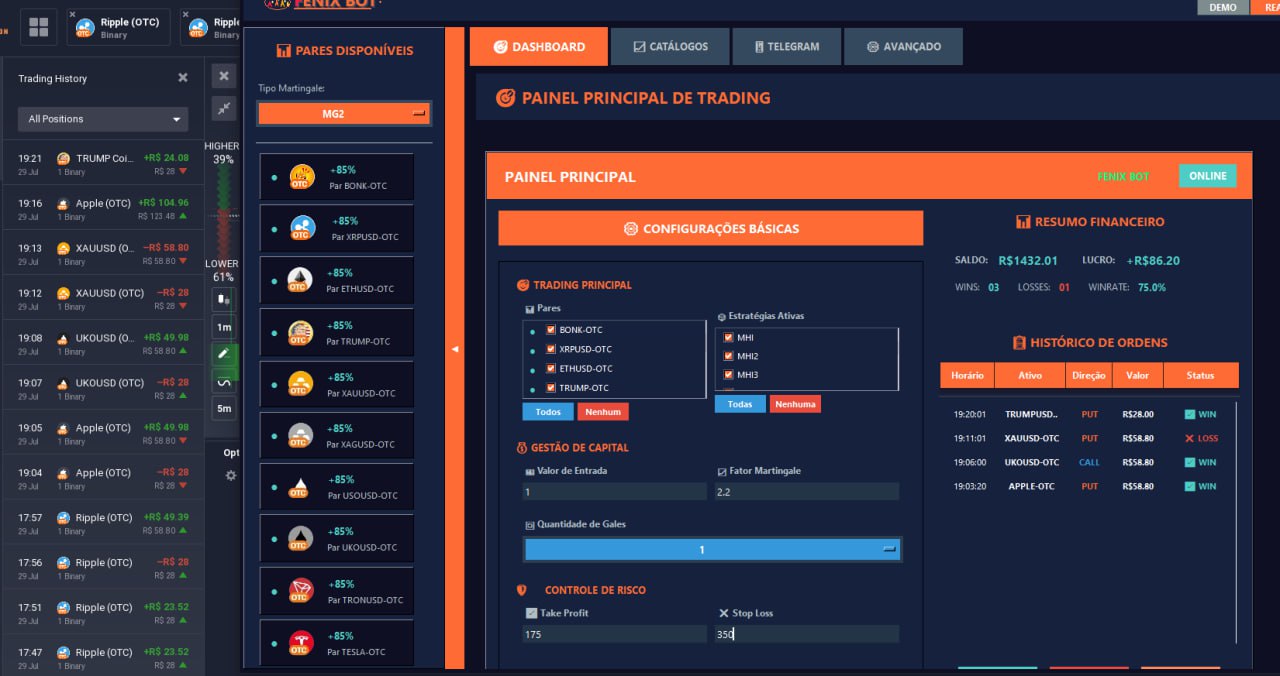Click the Nenhum pairs button
Image resolution: width=1280 pixels, height=676 pixels.
603,410
